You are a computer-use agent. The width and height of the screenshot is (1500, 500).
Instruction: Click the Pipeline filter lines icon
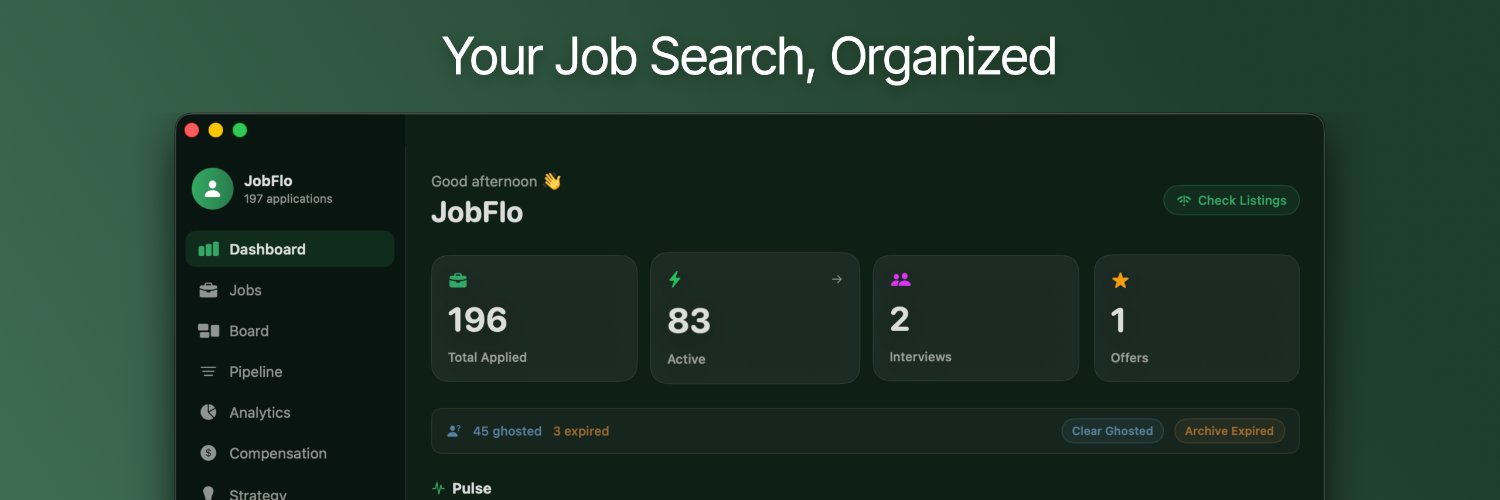208,372
